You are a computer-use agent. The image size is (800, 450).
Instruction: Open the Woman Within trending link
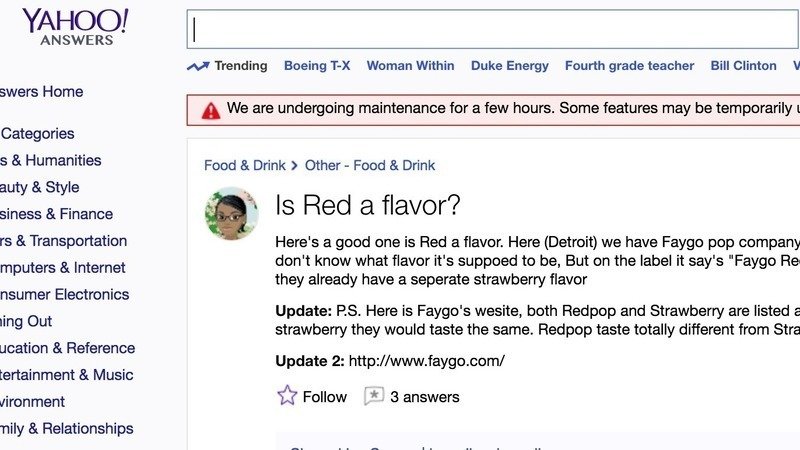point(410,66)
